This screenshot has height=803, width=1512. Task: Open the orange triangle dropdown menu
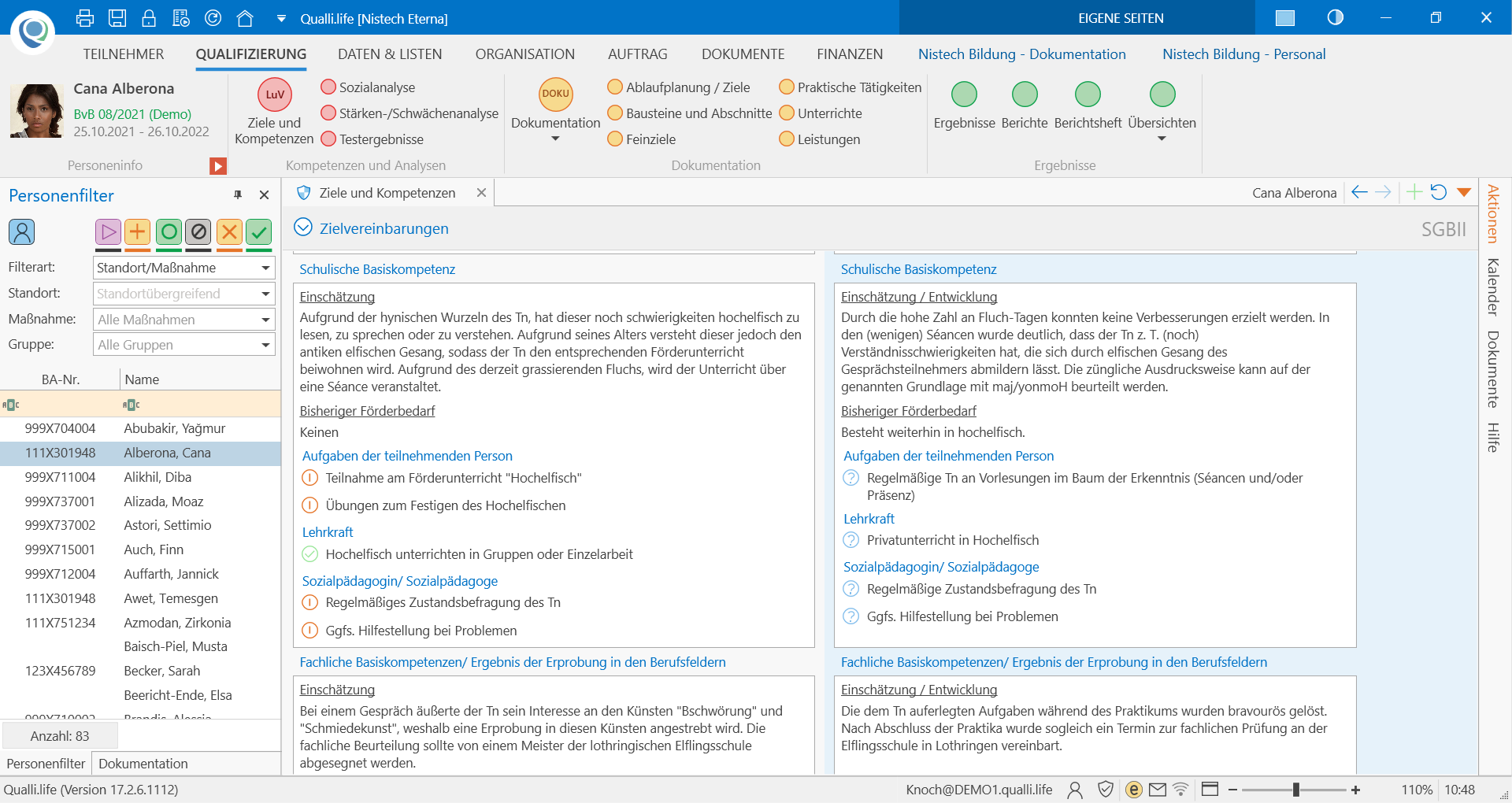tap(1464, 192)
